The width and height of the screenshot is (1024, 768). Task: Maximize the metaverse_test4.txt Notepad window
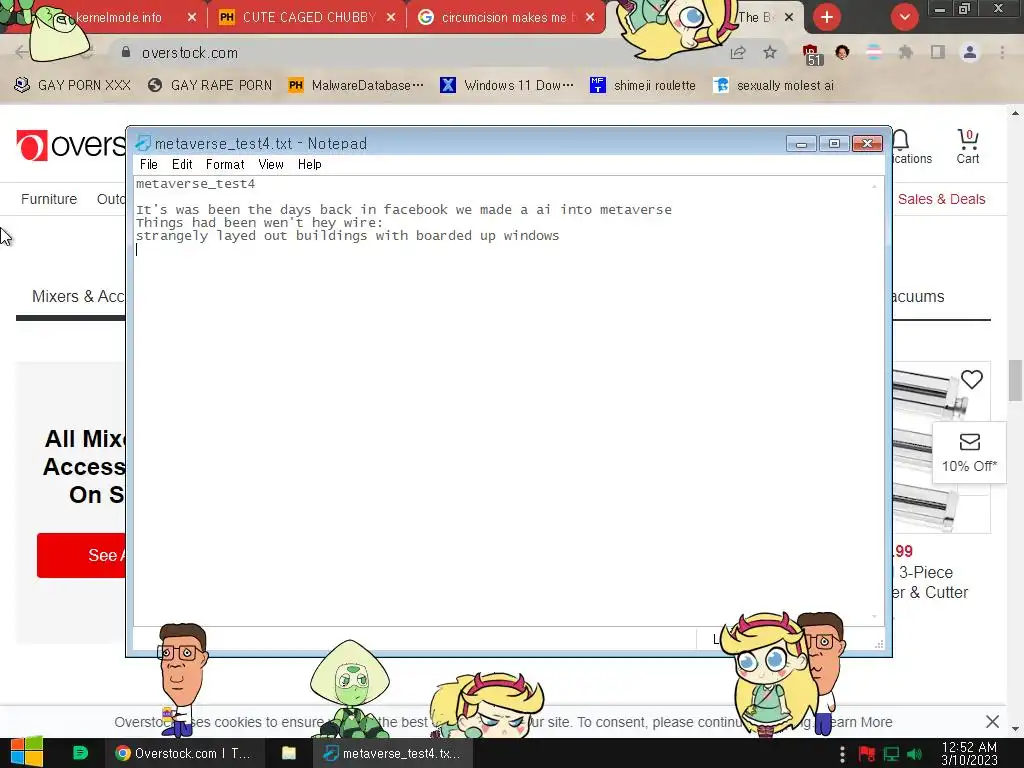[x=834, y=143]
